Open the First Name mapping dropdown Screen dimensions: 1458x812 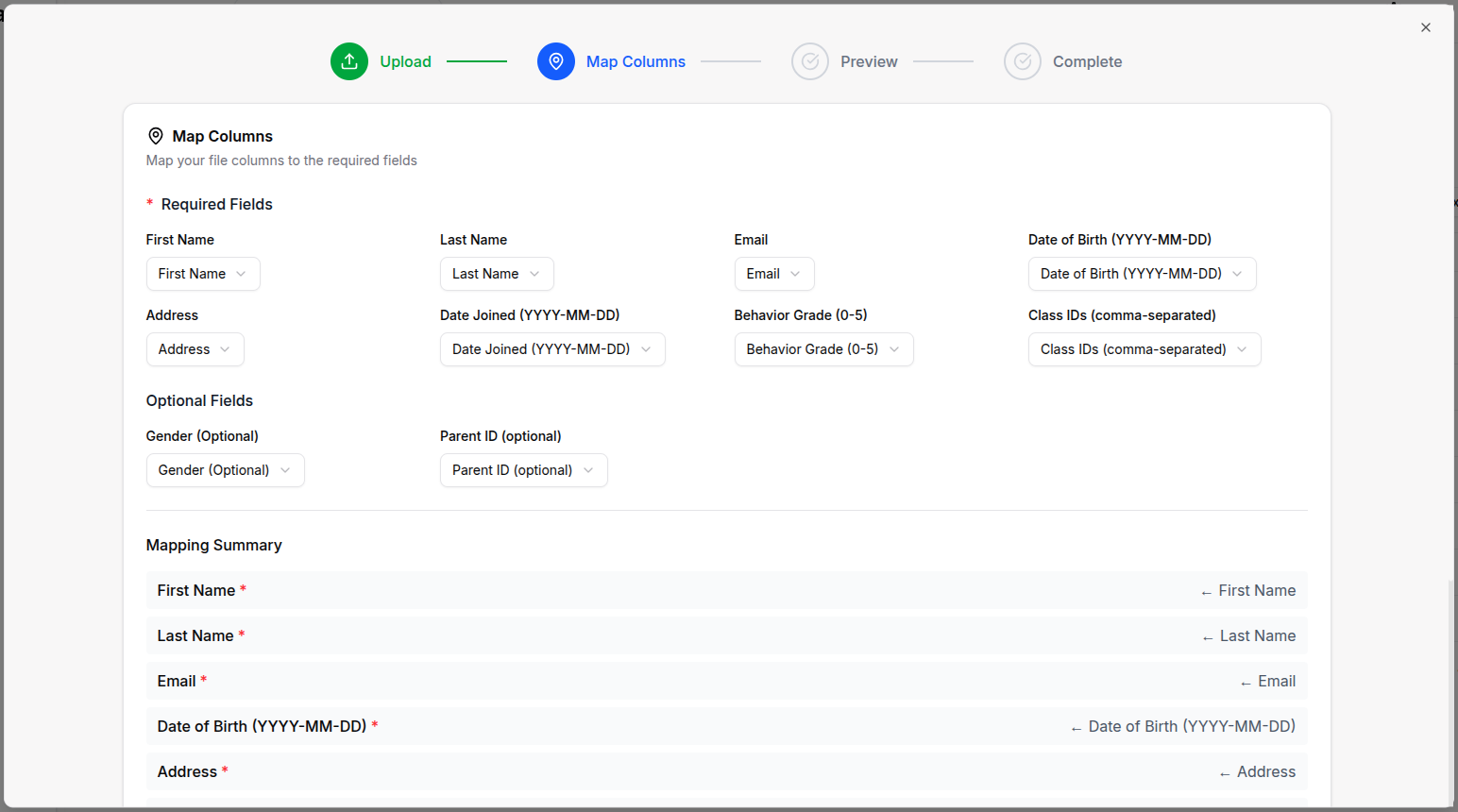pyautogui.click(x=203, y=274)
